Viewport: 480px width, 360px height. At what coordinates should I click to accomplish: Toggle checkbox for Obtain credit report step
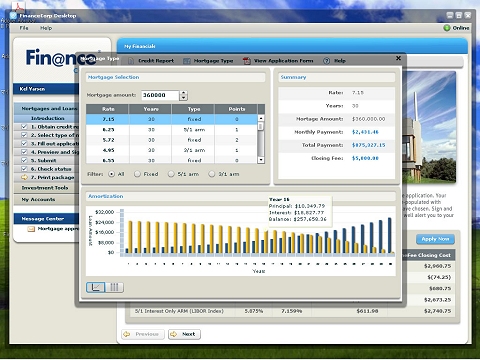pos(24,127)
